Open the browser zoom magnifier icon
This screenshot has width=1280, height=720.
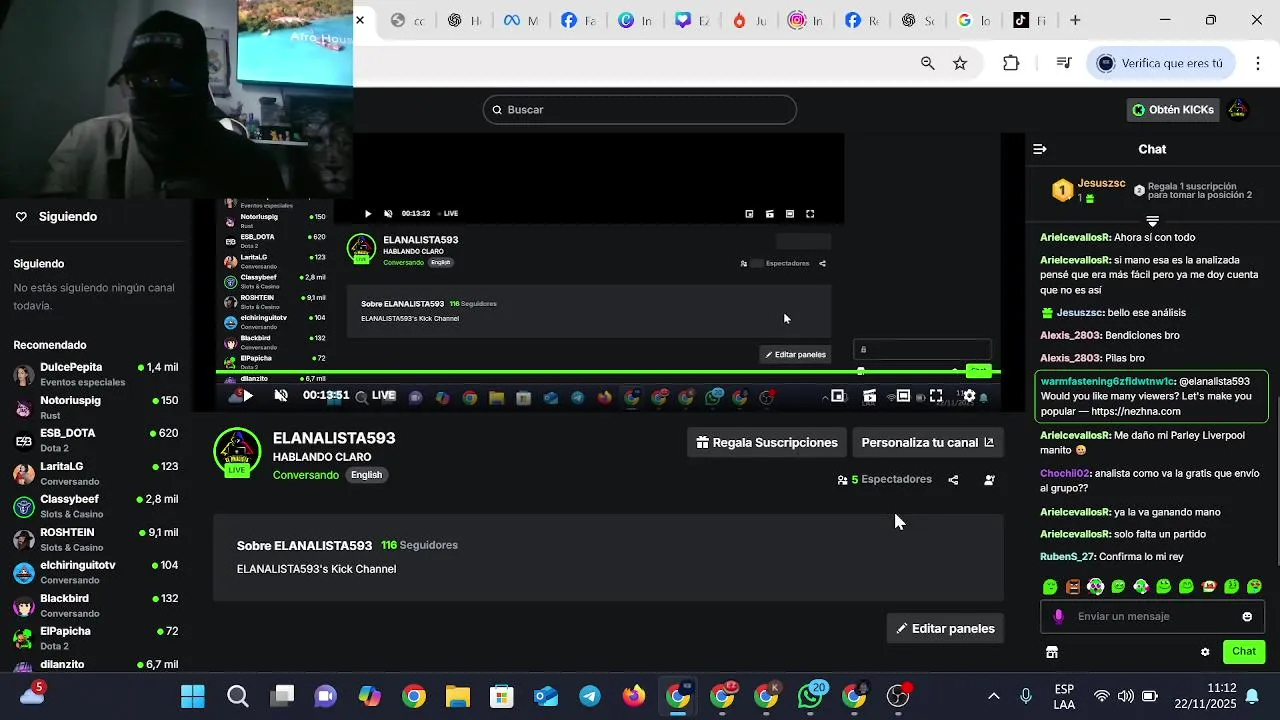(x=927, y=63)
